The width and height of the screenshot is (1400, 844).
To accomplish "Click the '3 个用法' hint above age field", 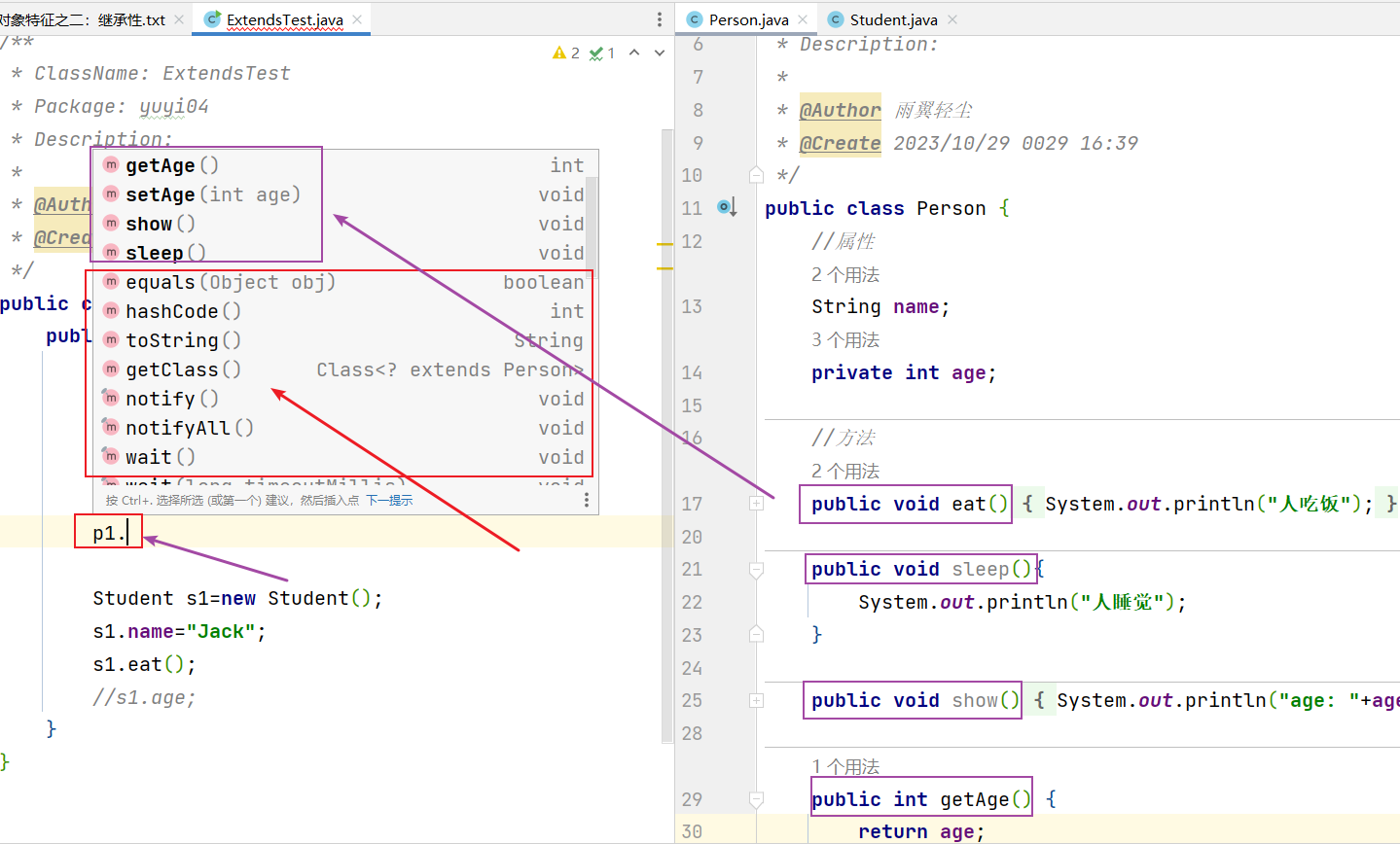I will [845, 339].
